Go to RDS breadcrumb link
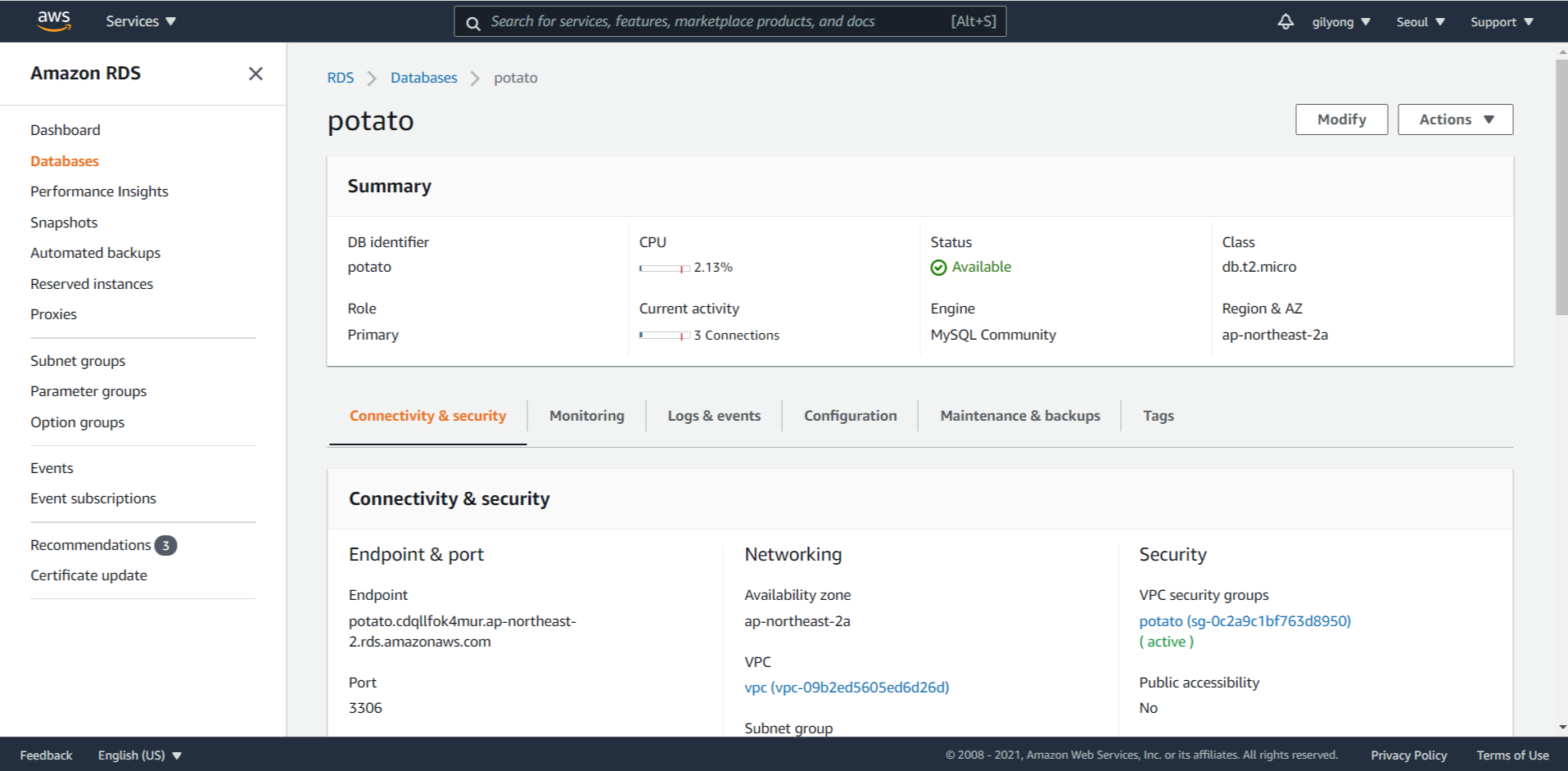This screenshot has height=771, width=1568. click(341, 78)
